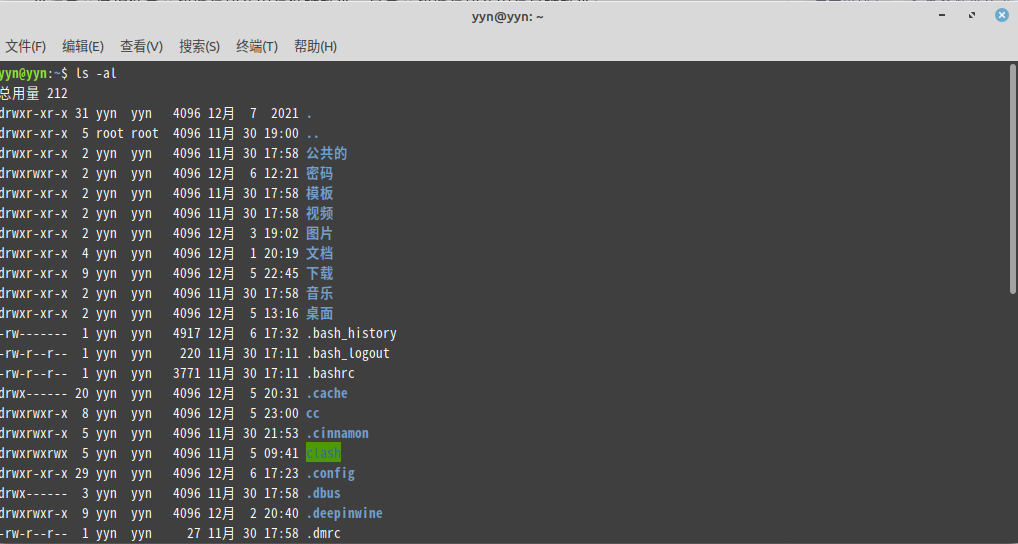
Task: Click the .deepinwine directory name
Action: click(x=344, y=513)
